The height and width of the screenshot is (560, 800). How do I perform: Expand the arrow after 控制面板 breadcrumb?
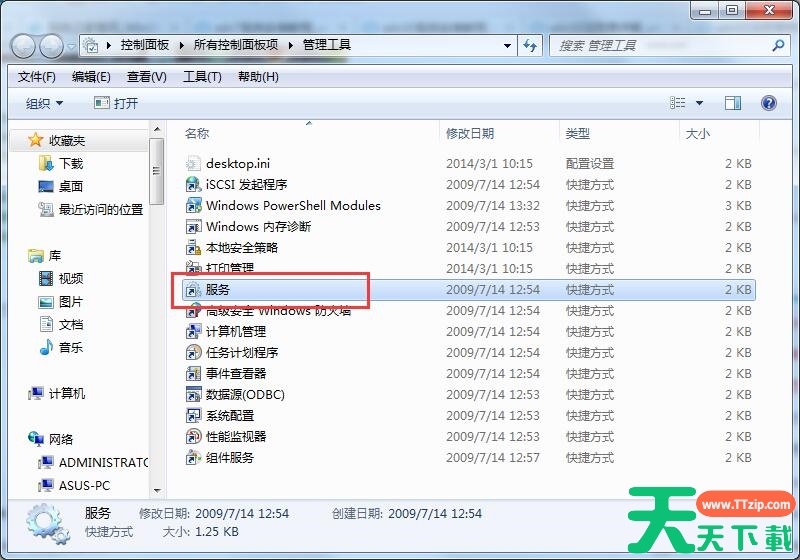pyautogui.click(x=182, y=45)
